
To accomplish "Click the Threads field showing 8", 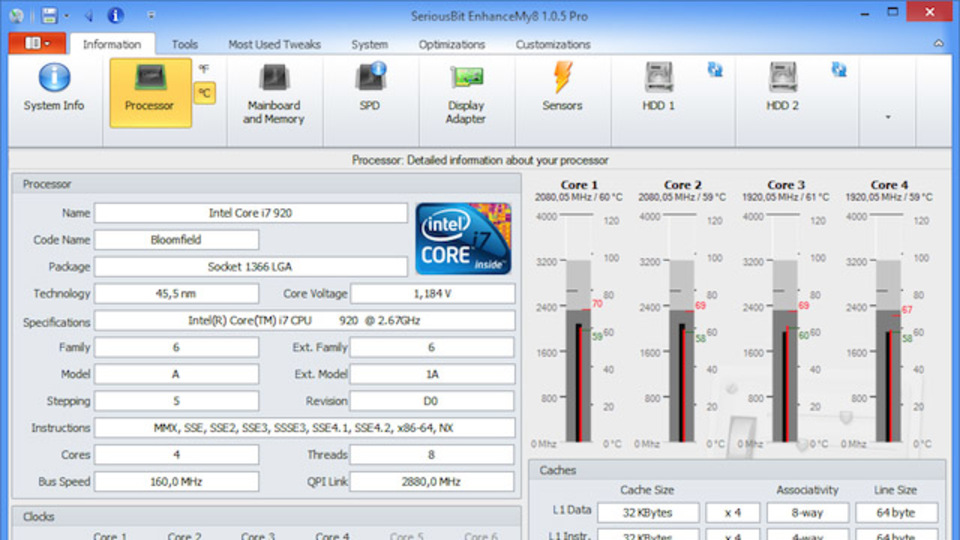I will (x=432, y=455).
